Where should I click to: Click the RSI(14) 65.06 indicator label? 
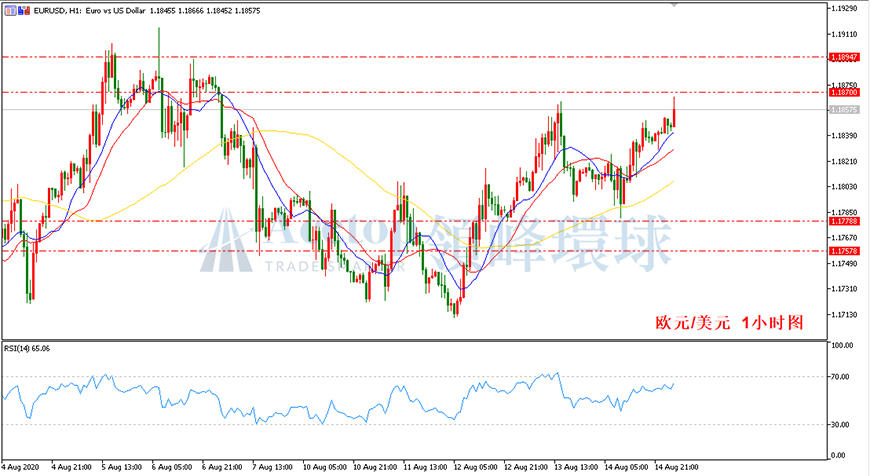coord(27,348)
